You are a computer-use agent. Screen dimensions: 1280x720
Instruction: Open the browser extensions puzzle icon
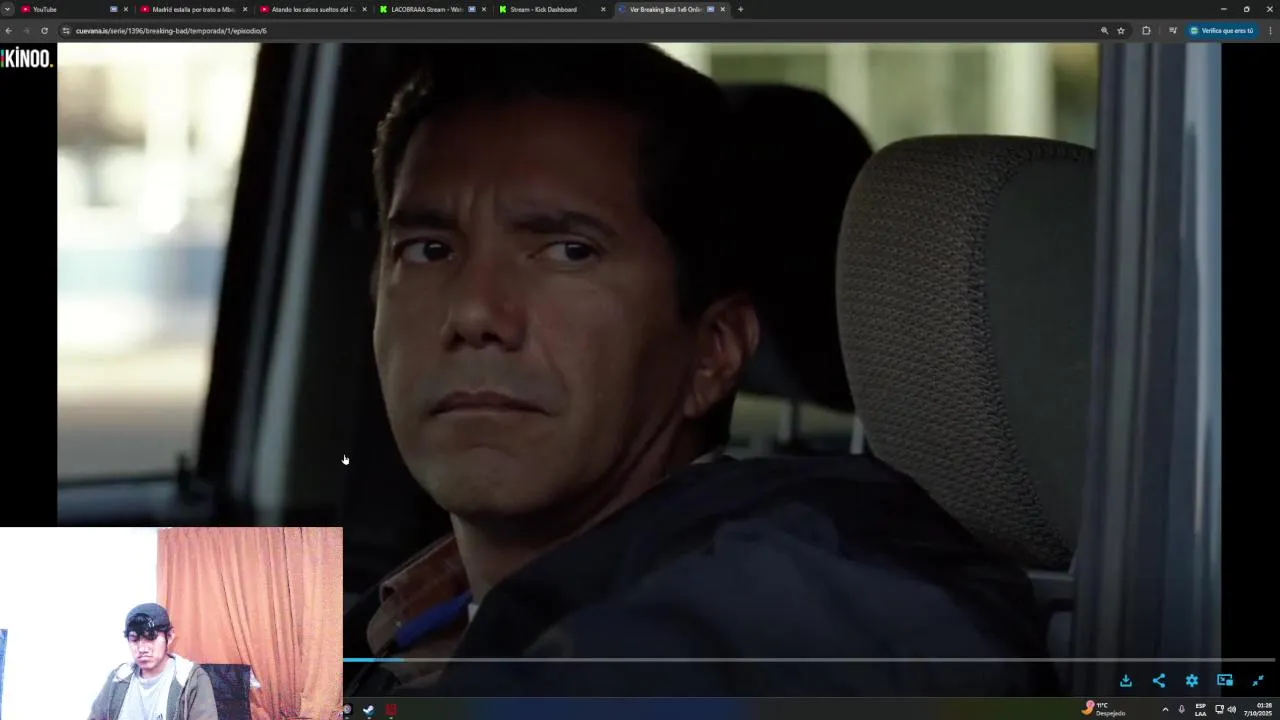click(1146, 31)
